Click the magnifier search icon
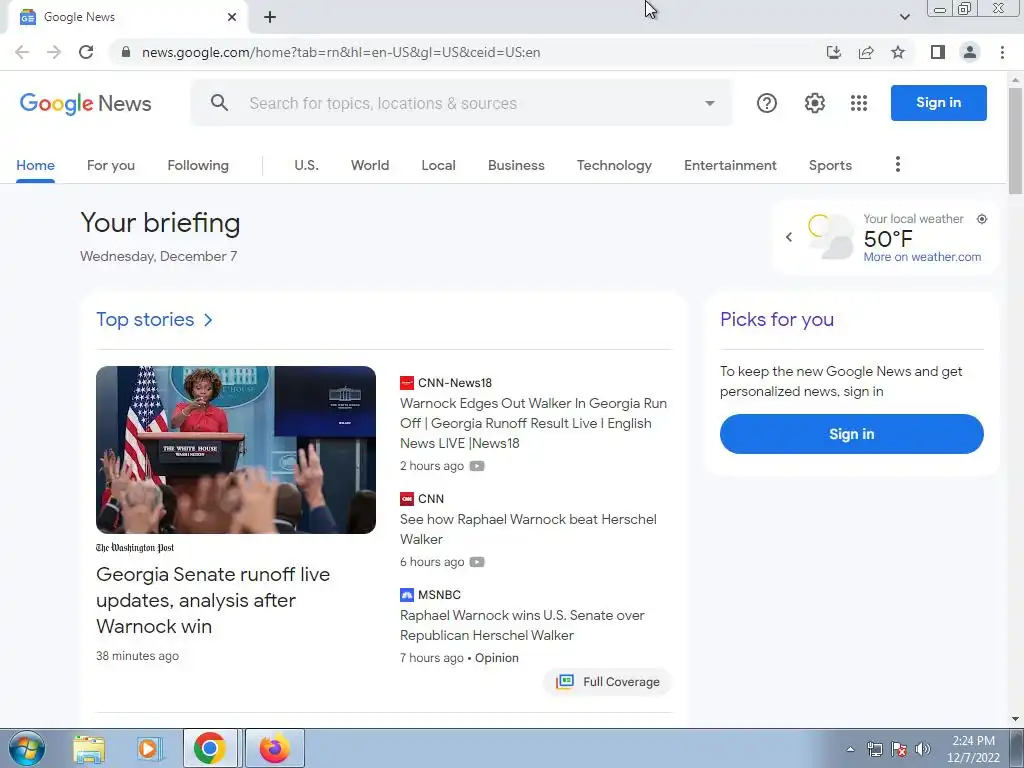This screenshot has width=1024, height=768. point(219,103)
